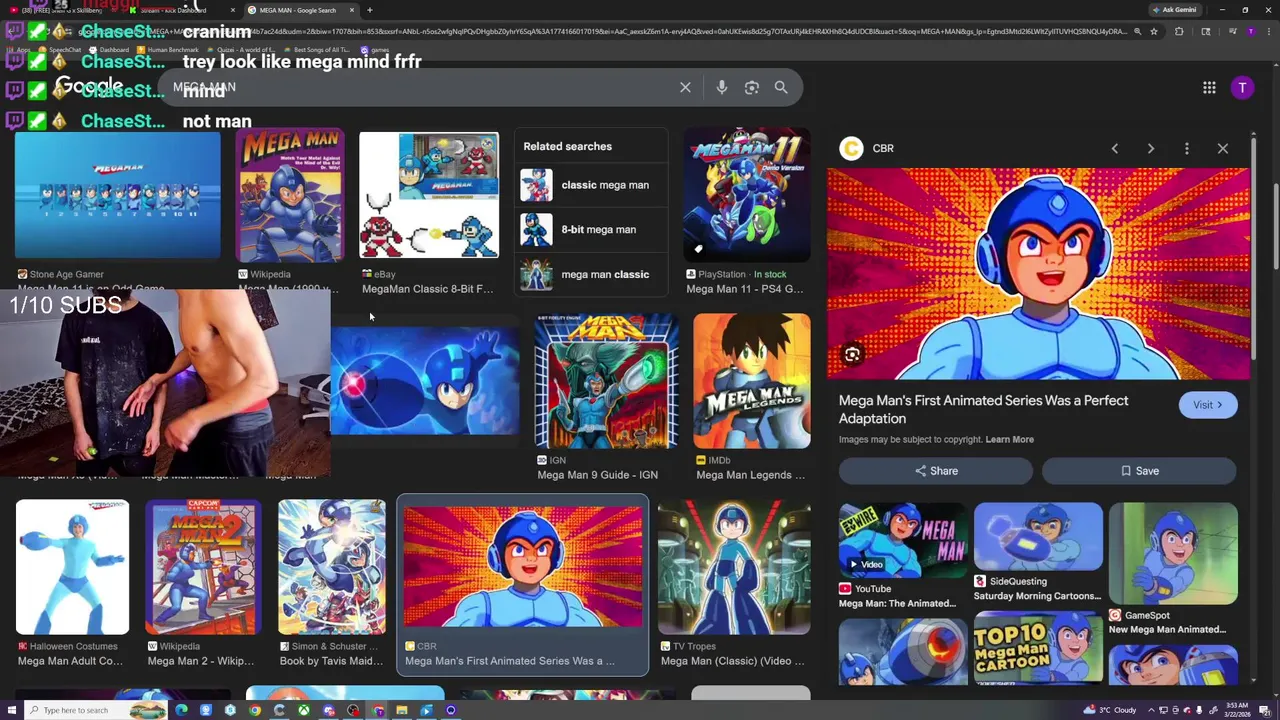Select '8-bit mega man' related search

point(591,230)
